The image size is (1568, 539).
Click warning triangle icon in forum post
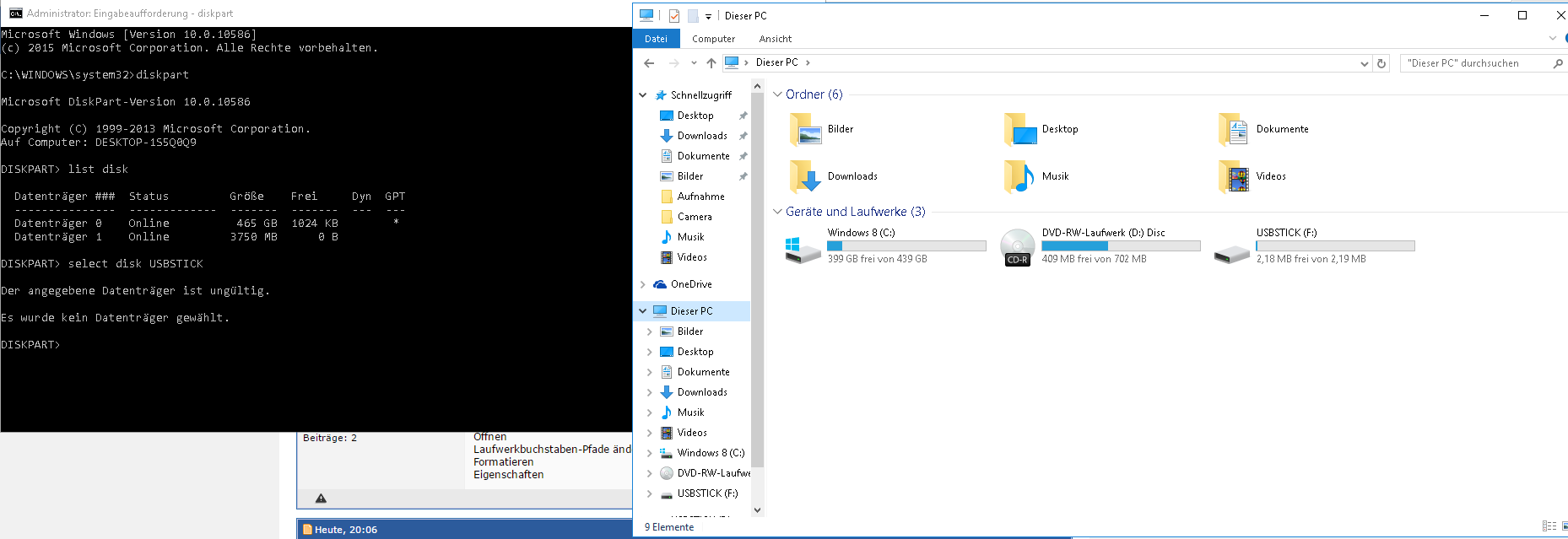tap(321, 499)
